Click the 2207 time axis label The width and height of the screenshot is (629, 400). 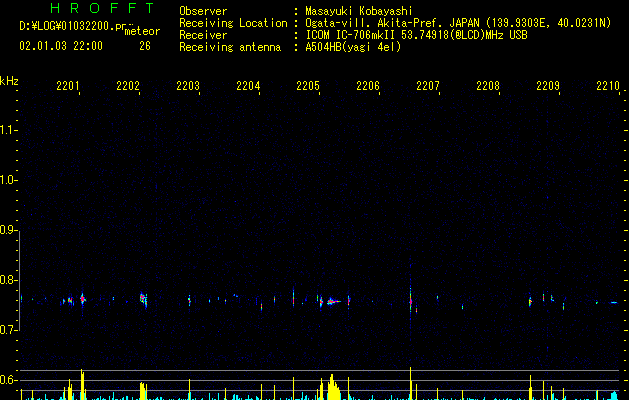(428, 86)
